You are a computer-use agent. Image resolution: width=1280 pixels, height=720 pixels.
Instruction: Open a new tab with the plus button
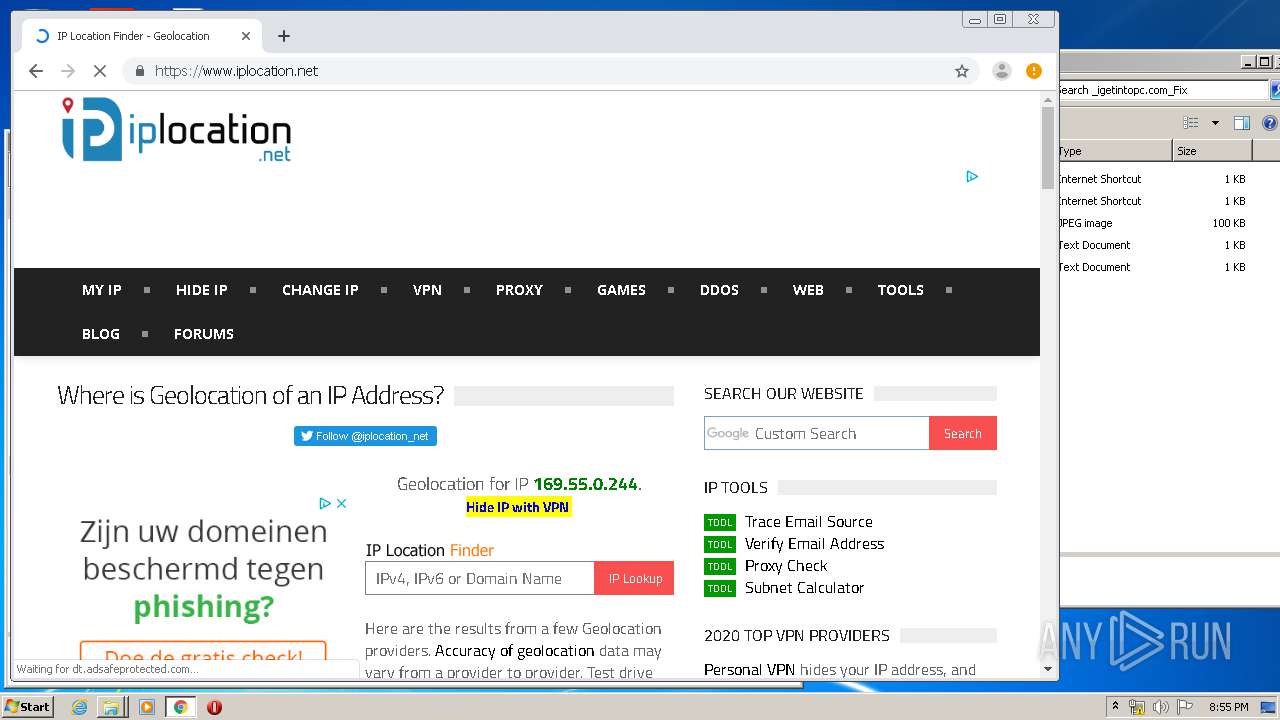(284, 36)
